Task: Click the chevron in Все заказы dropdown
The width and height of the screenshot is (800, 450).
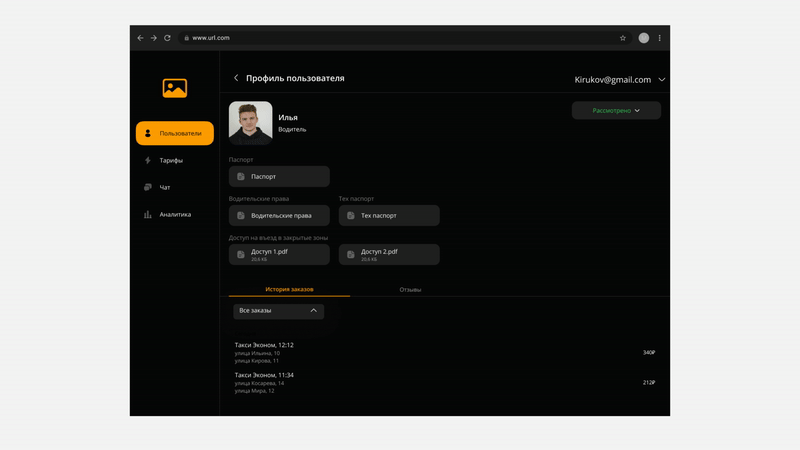Action: pyautogui.click(x=314, y=310)
